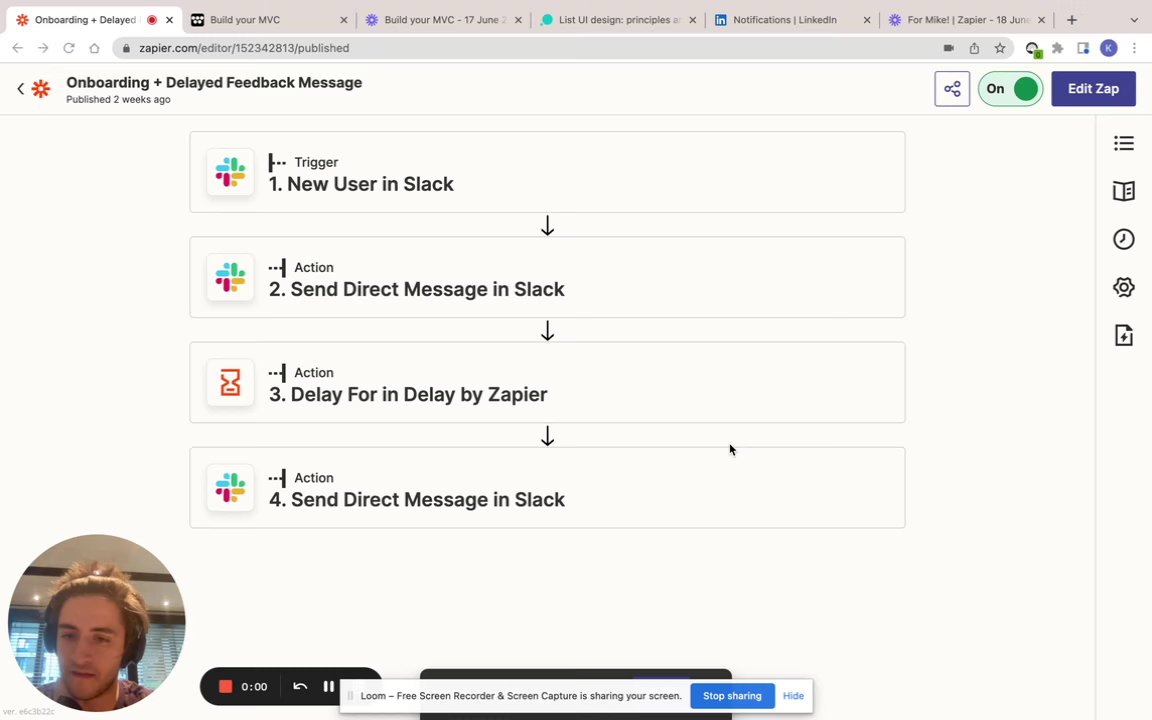Open the Zap notes book icon
Image resolution: width=1152 pixels, height=720 pixels.
pyautogui.click(x=1123, y=191)
